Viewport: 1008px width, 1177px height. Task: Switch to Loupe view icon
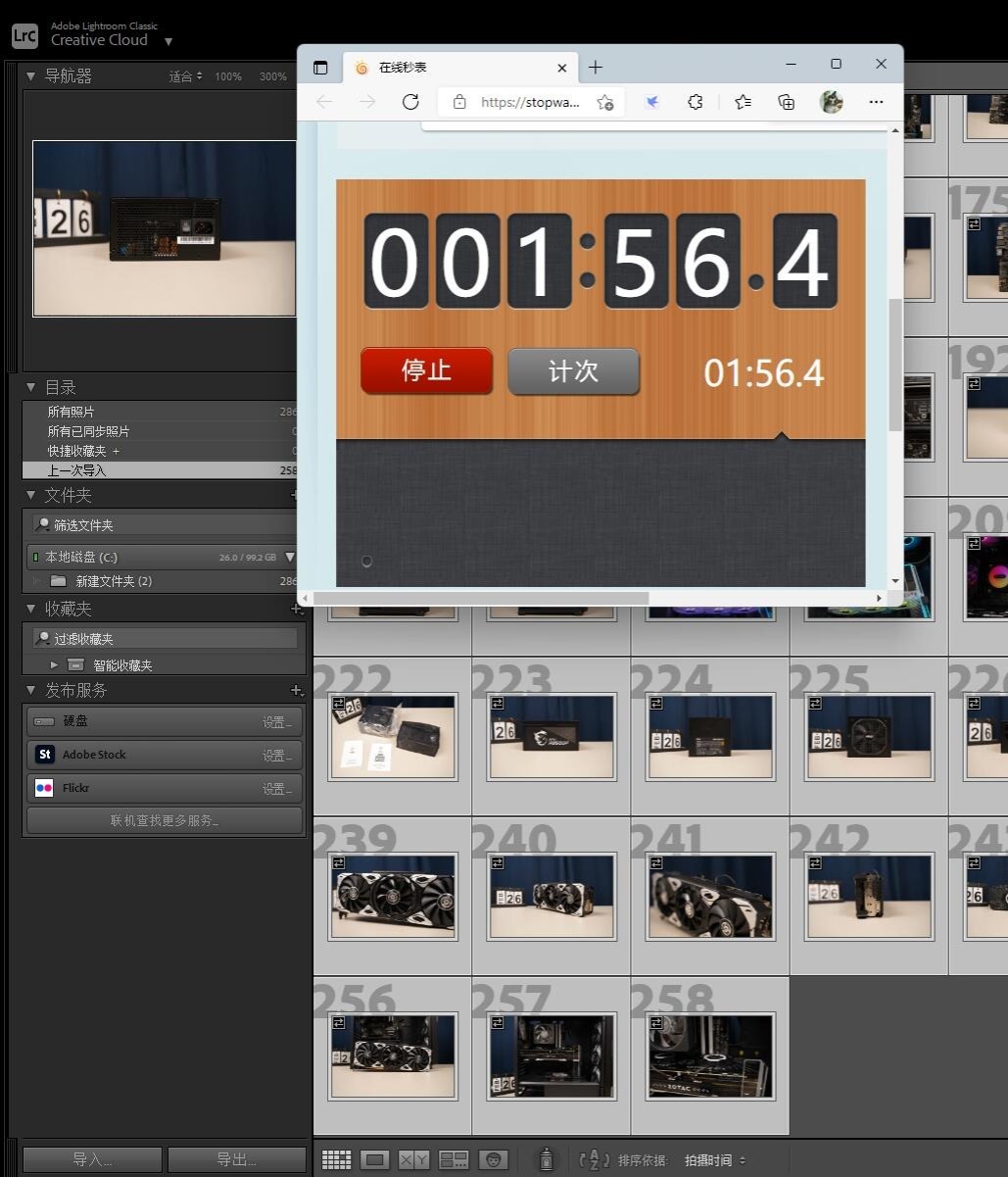click(375, 1160)
